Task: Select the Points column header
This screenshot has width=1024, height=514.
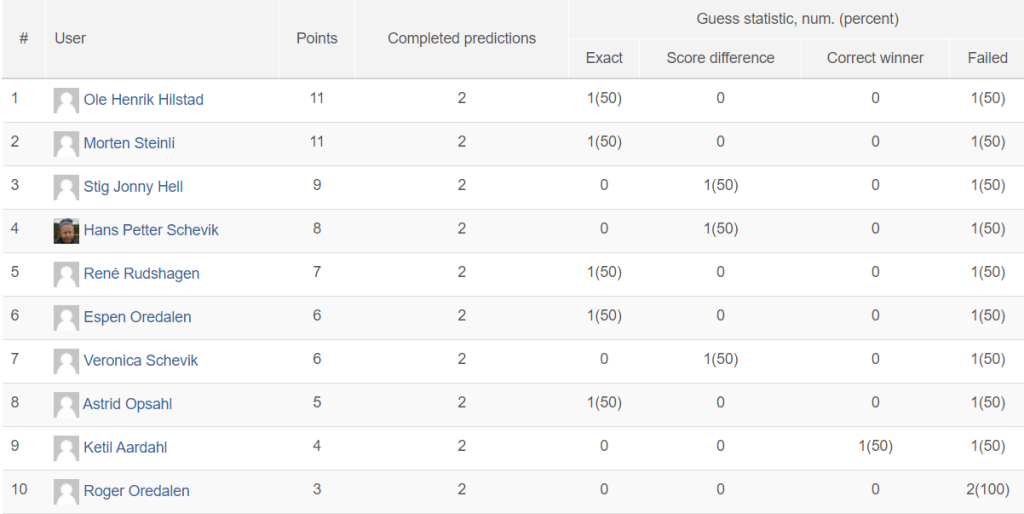Action: pos(317,39)
